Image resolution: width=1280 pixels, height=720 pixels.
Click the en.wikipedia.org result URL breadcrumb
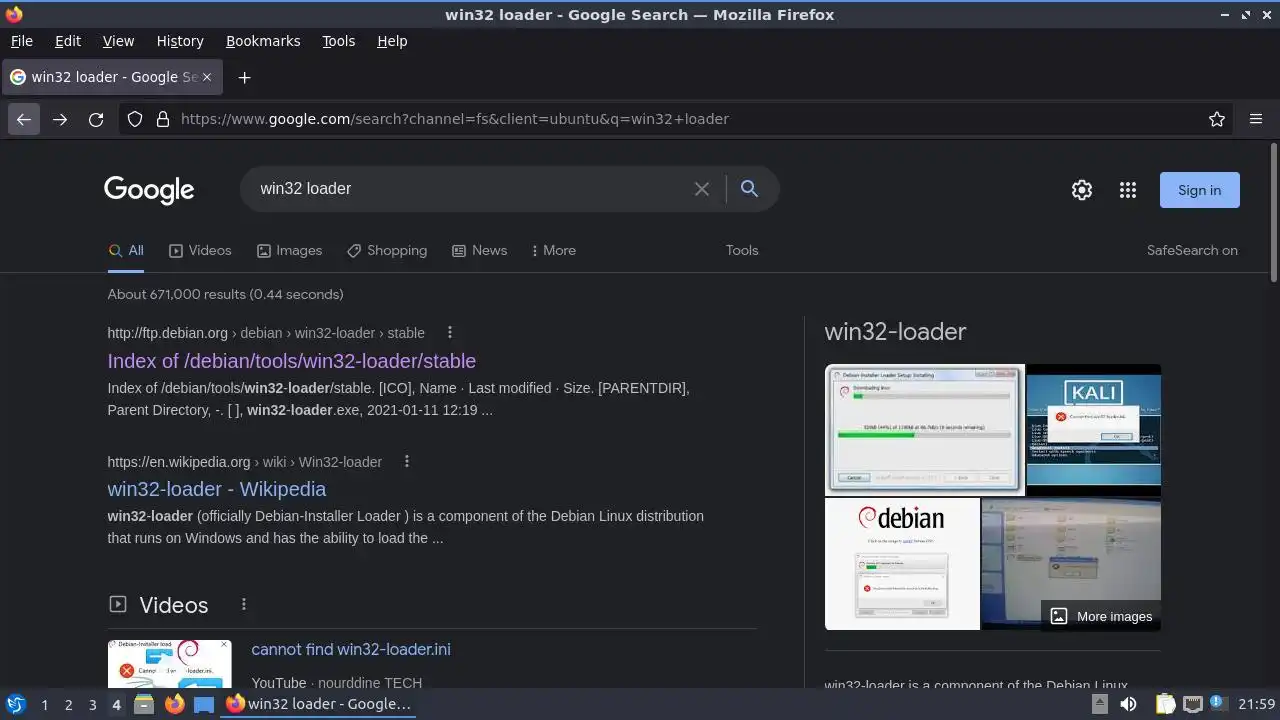tap(244, 462)
